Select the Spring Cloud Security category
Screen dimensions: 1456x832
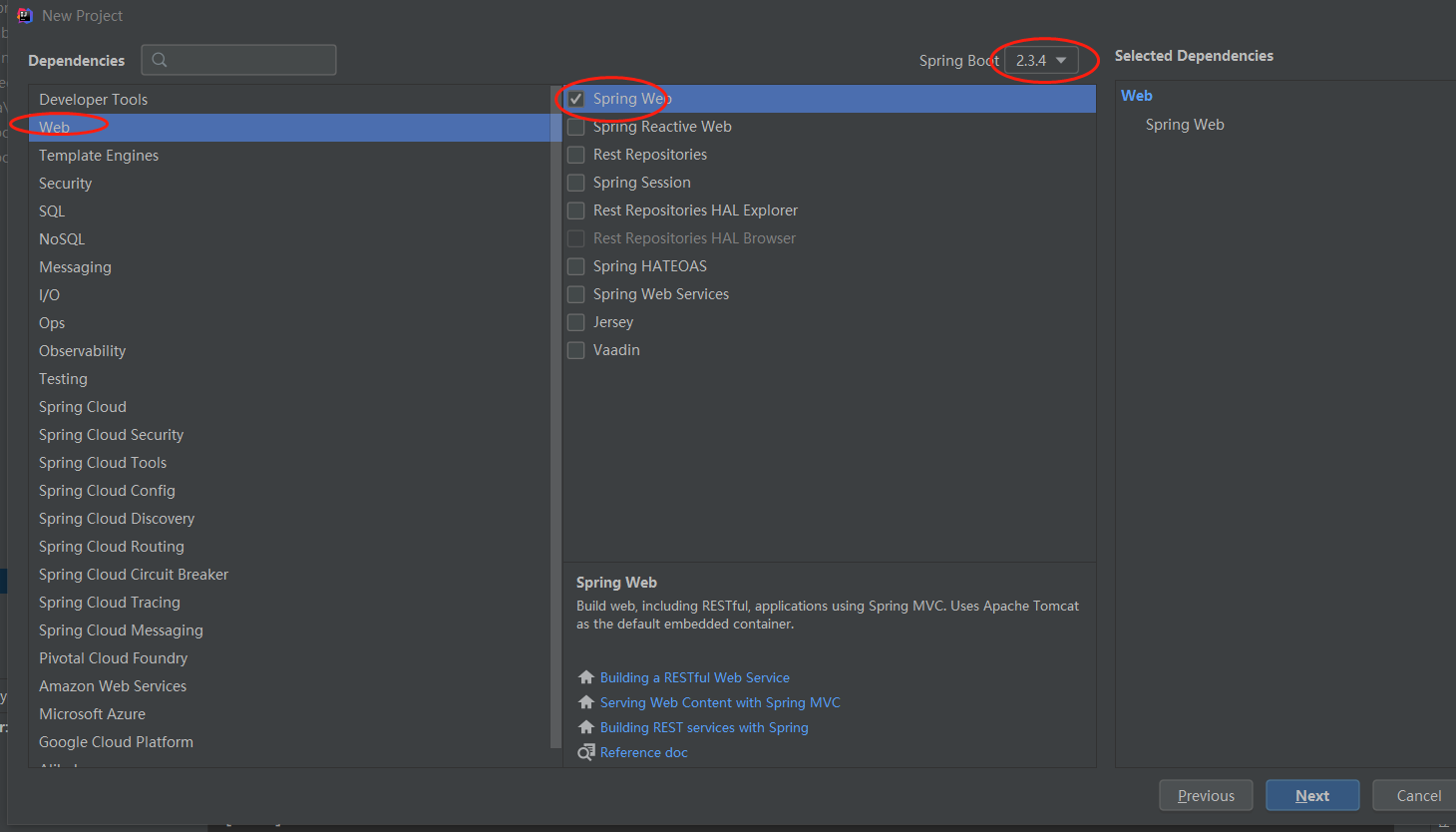289,435
